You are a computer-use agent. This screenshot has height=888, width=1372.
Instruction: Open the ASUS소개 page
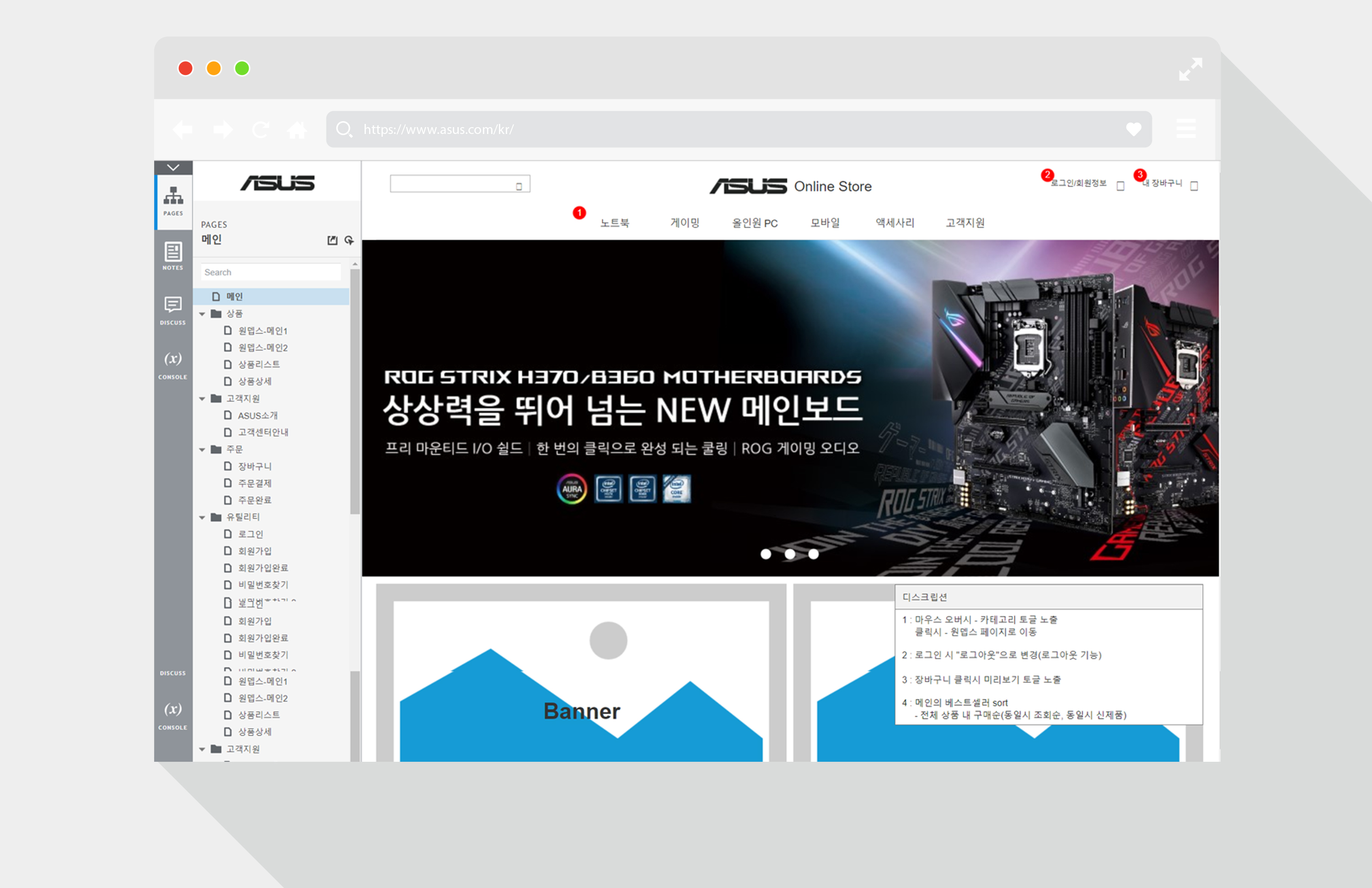257,416
